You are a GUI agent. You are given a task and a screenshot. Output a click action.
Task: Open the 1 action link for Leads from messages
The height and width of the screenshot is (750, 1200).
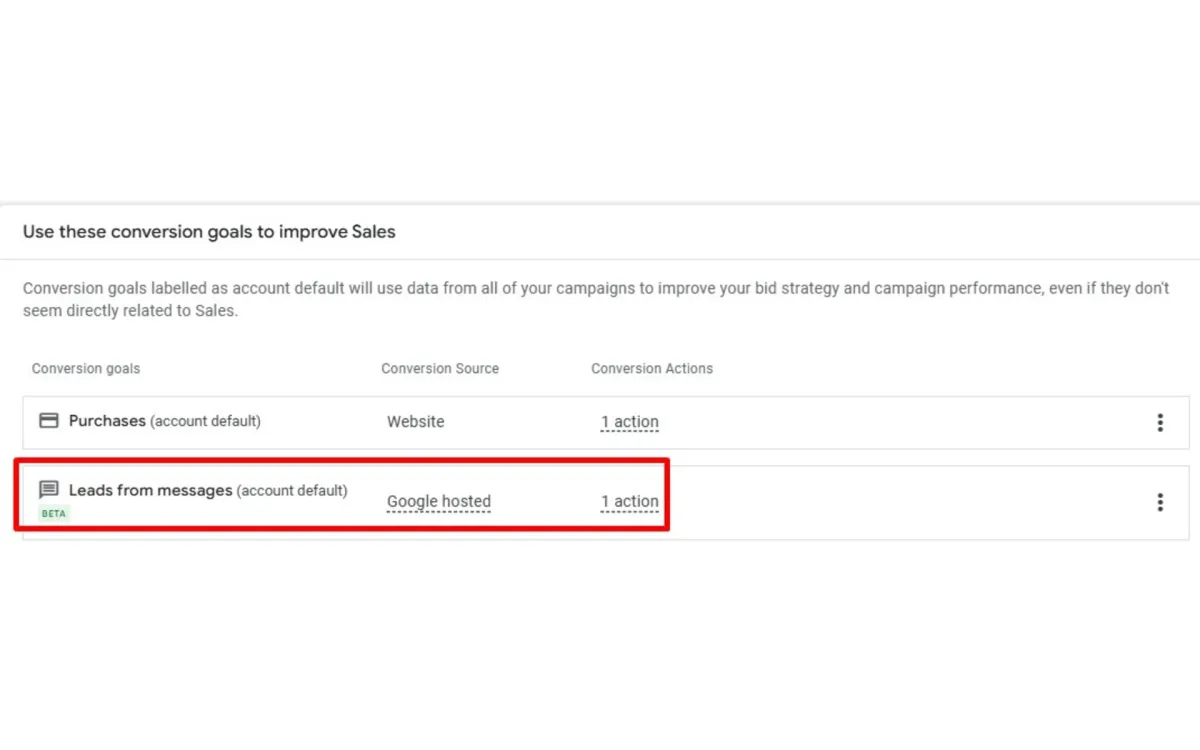[629, 501]
